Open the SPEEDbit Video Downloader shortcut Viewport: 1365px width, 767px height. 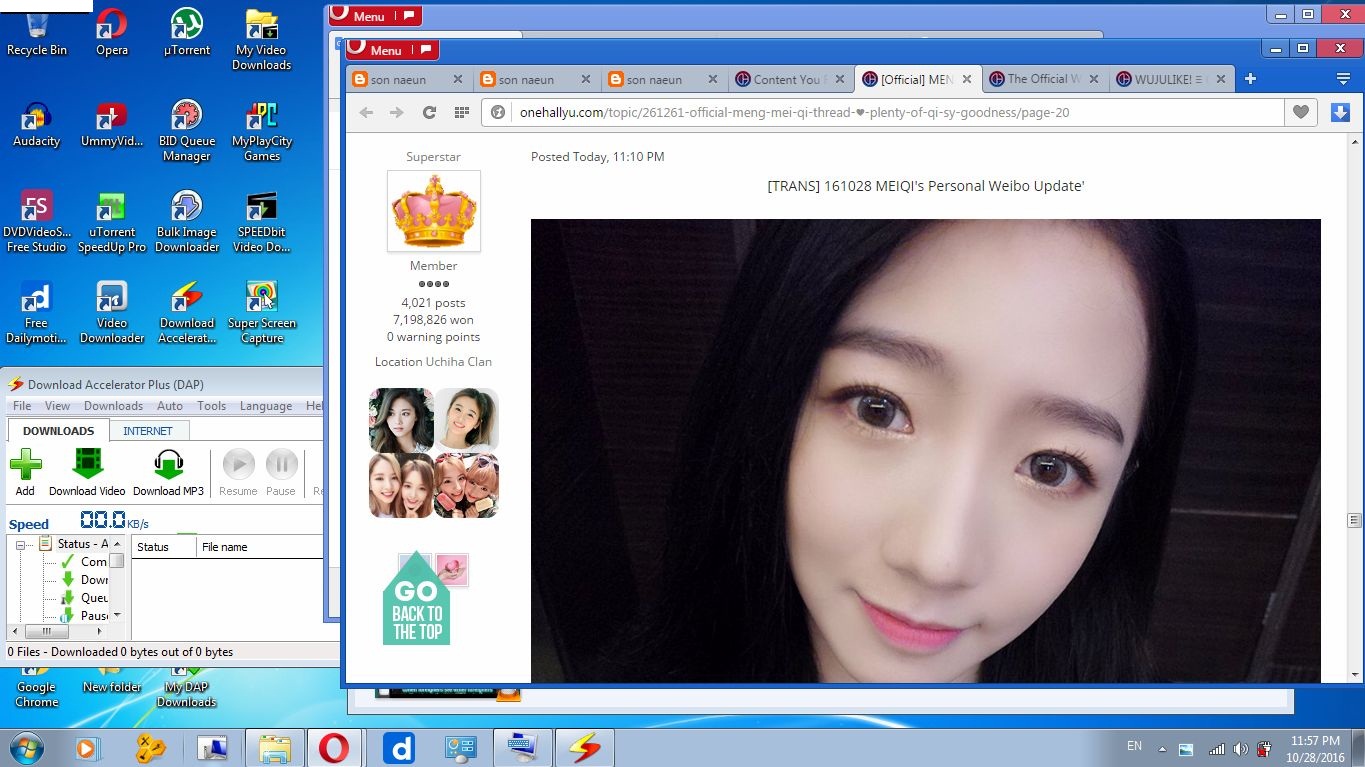[262, 222]
